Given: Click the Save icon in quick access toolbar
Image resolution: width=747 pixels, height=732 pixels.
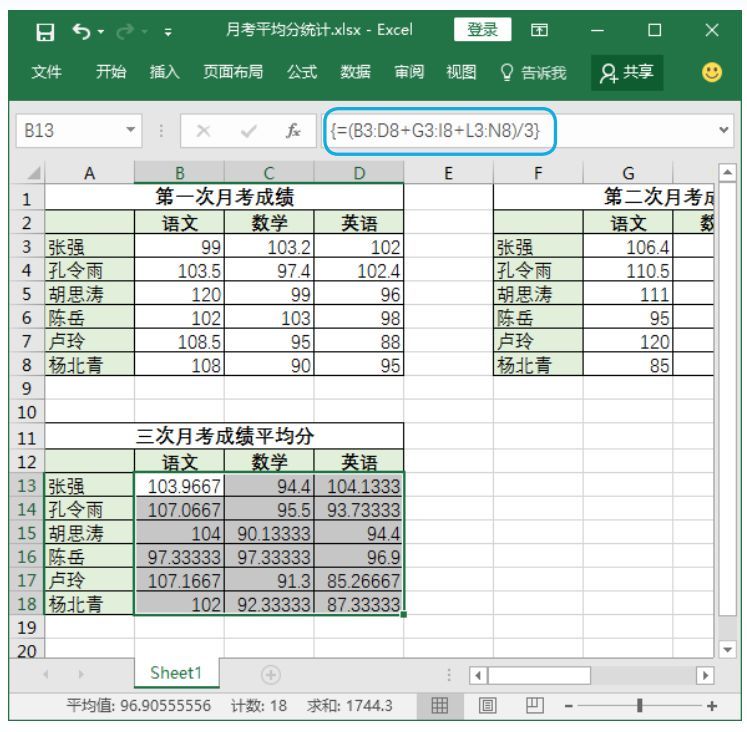Looking at the screenshot, I should click(45, 32).
